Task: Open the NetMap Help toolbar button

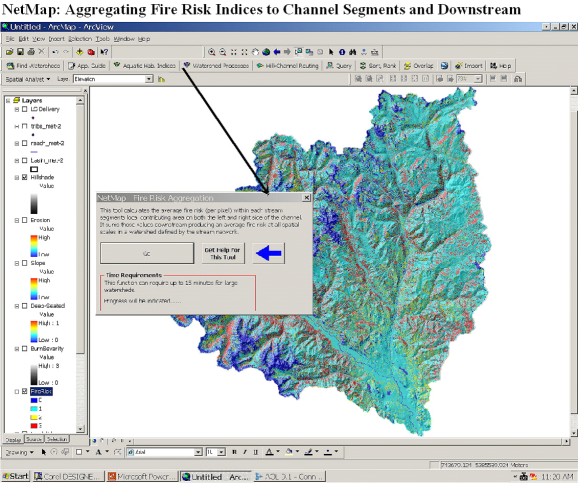Action: 500,66
